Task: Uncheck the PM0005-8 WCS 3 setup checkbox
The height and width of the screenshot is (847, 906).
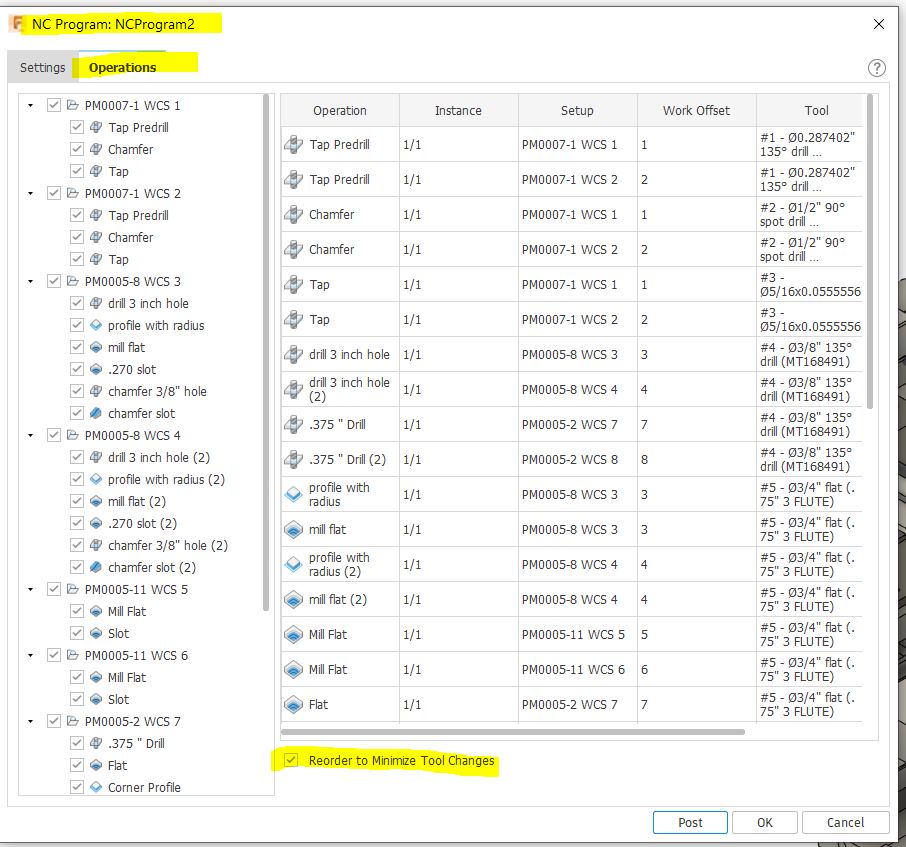Action: tap(53, 281)
